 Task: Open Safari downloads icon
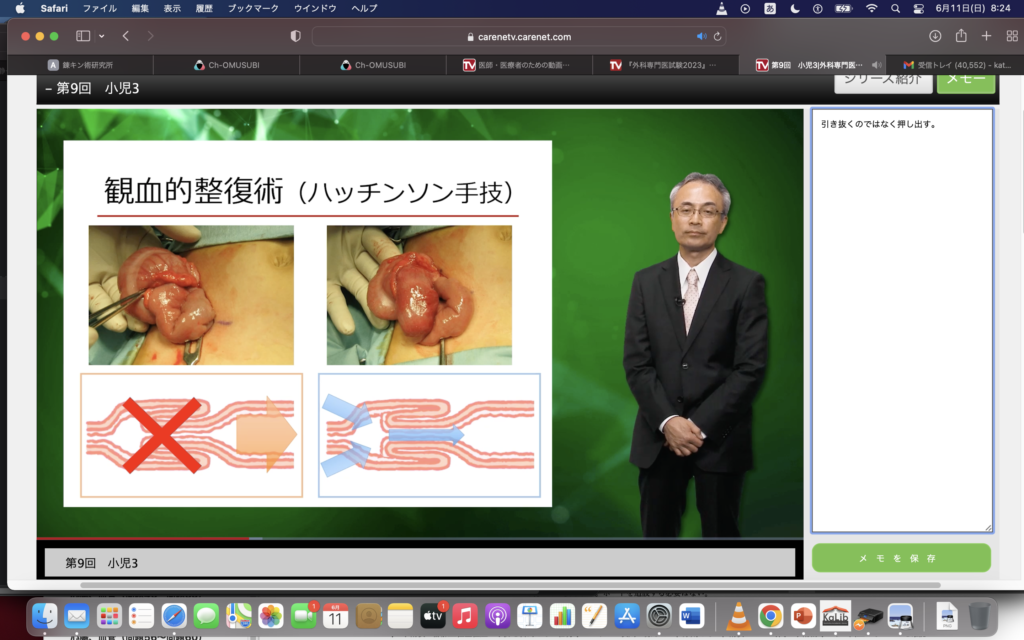(x=935, y=36)
